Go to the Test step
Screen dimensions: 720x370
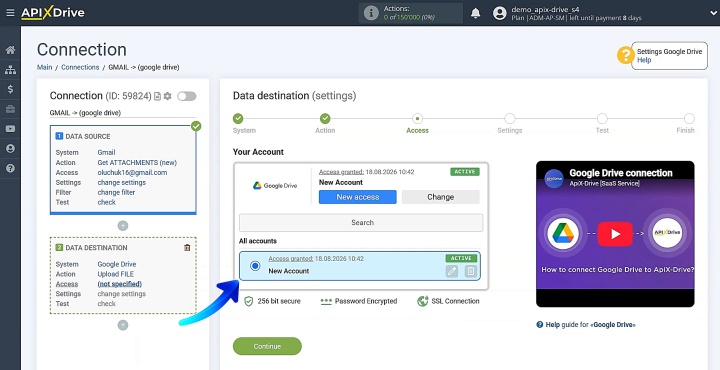[602, 119]
